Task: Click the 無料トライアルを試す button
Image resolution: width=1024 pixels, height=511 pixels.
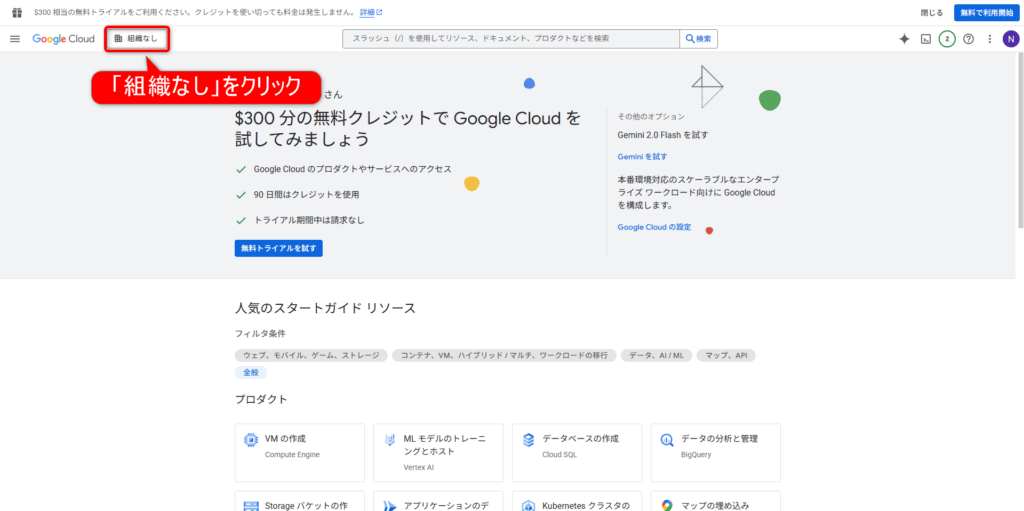Action: pos(279,248)
